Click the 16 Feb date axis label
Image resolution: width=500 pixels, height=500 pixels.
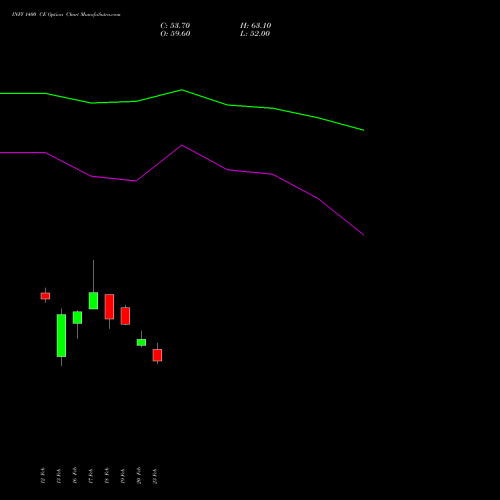pos(74,476)
